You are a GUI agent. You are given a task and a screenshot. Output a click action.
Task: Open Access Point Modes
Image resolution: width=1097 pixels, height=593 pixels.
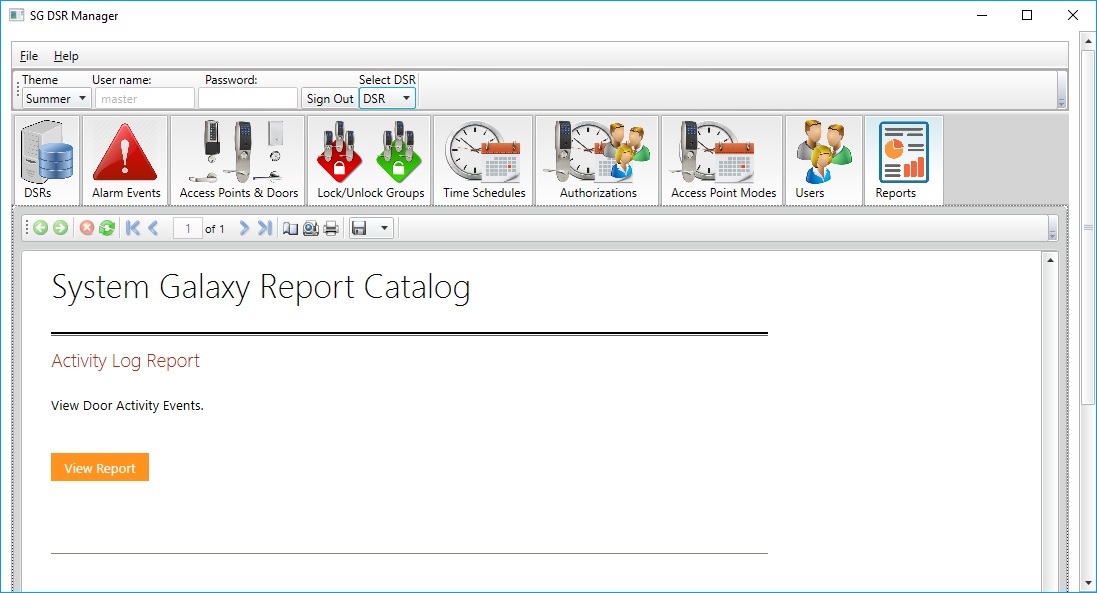[x=723, y=160]
